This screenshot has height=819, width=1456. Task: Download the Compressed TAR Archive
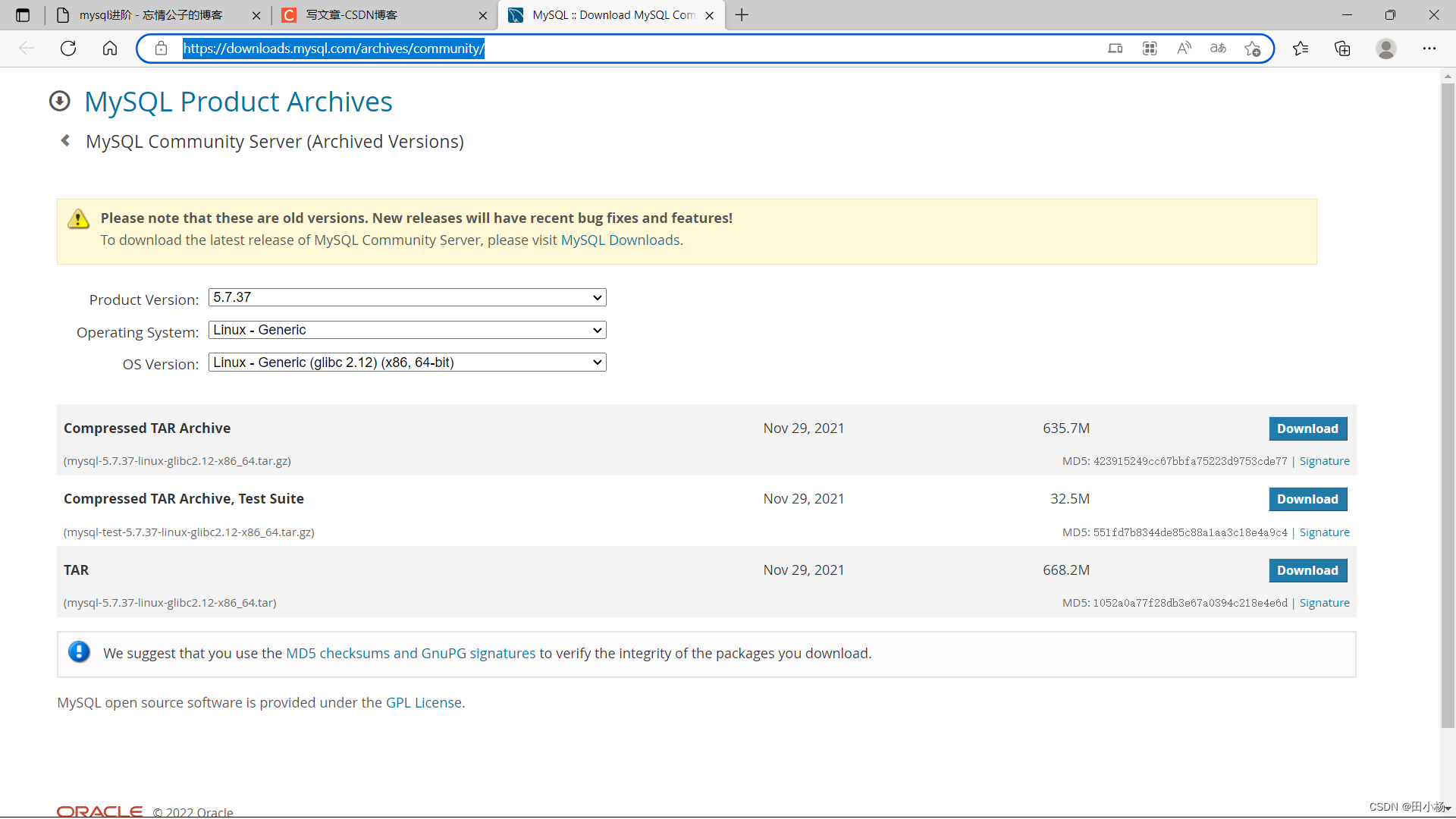(x=1307, y=428)
